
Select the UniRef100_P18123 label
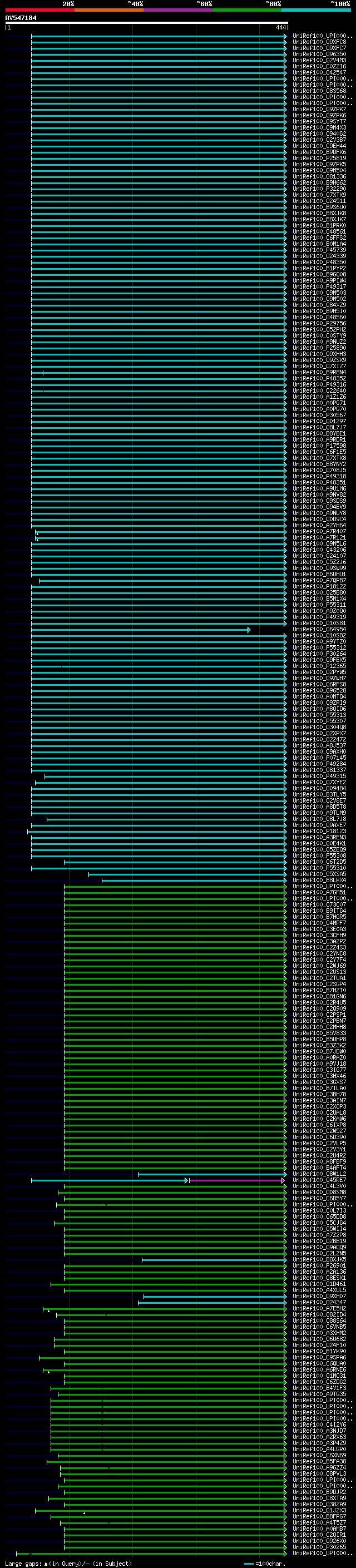[x=319, y=832]
